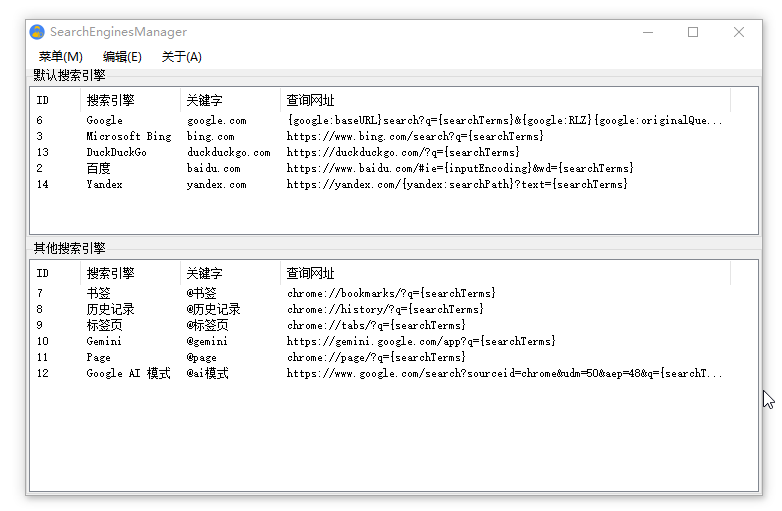This screenshot has height=511, width=782.
Task: Click 搜索引擎 header in default engines table
Action: click(x=130, y=100)
